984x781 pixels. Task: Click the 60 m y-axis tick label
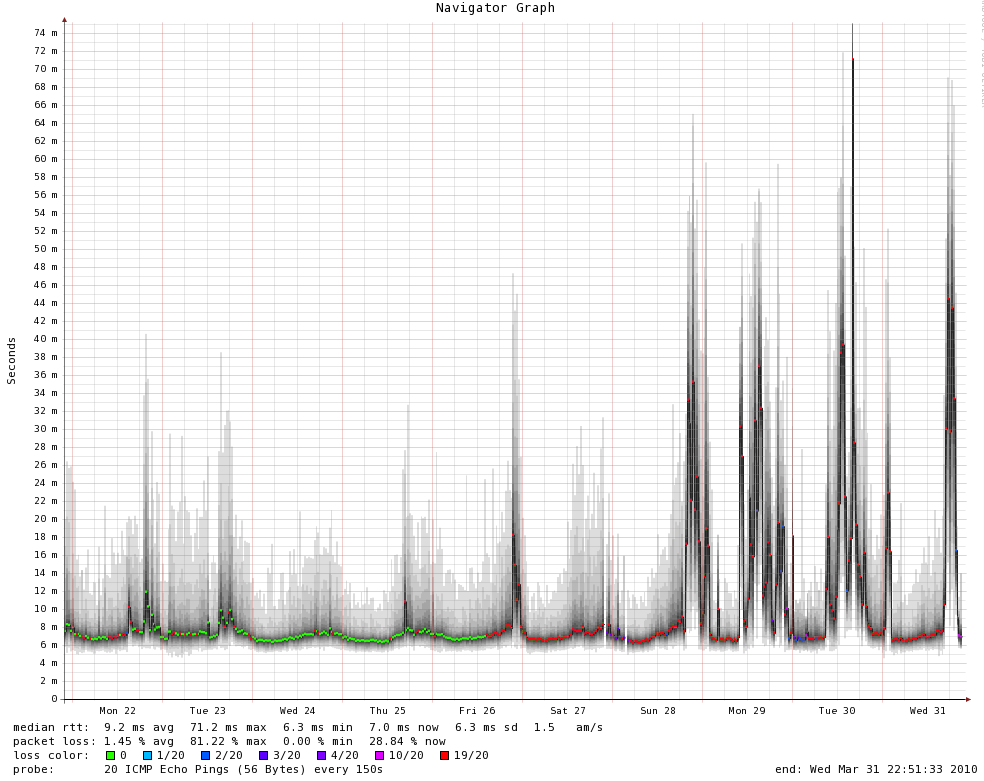(x=46, y=159)
